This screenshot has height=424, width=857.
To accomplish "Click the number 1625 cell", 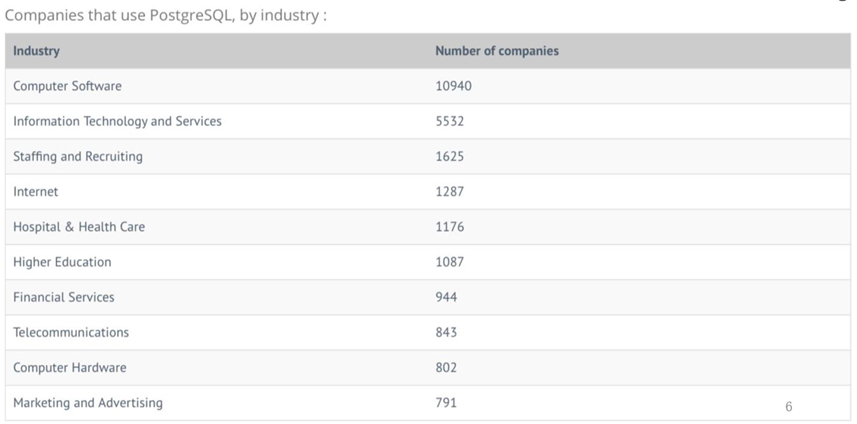I will (450, 156).
